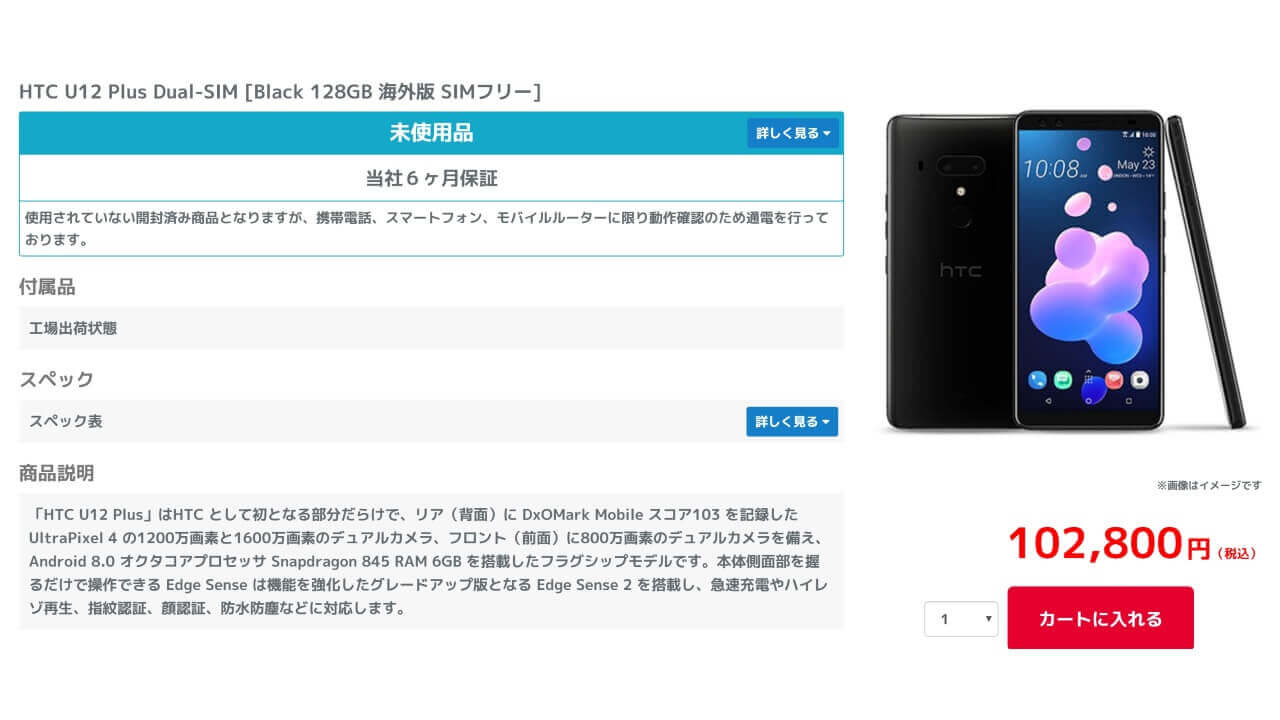Click the HTC U12 Plus Dual-SIM title
This screenshot has width=1280, height=720.
(x=280, y=92)
